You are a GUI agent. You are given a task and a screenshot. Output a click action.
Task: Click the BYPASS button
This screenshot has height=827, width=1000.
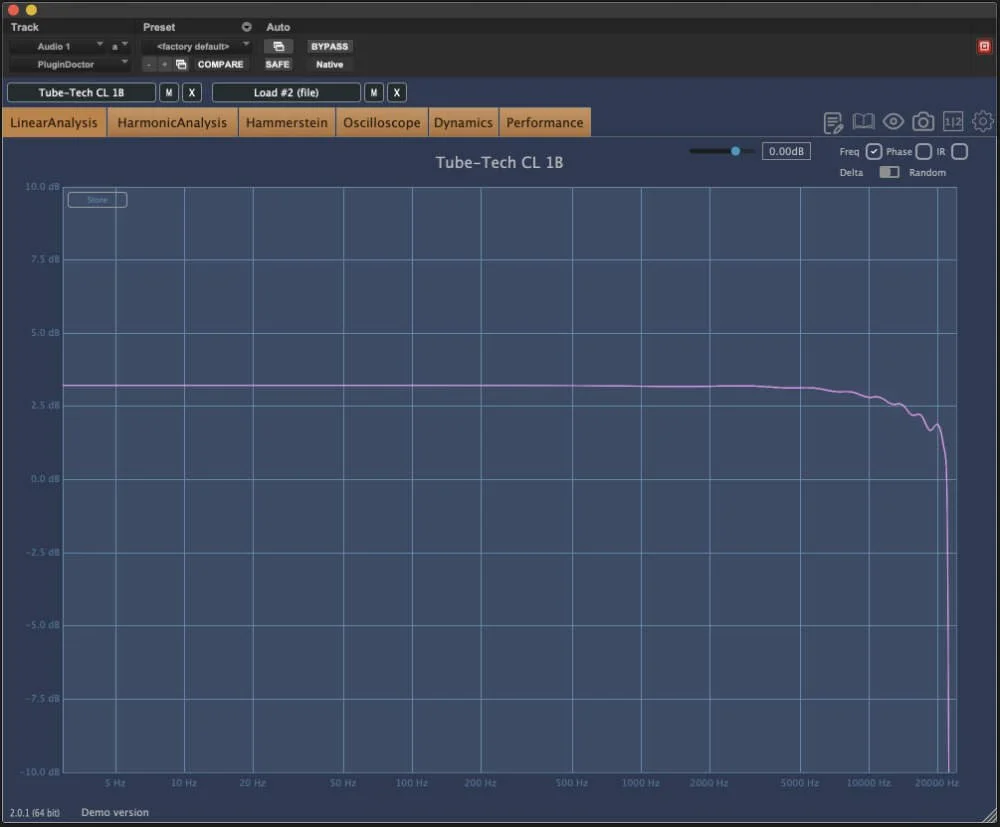tap(329, 46)
